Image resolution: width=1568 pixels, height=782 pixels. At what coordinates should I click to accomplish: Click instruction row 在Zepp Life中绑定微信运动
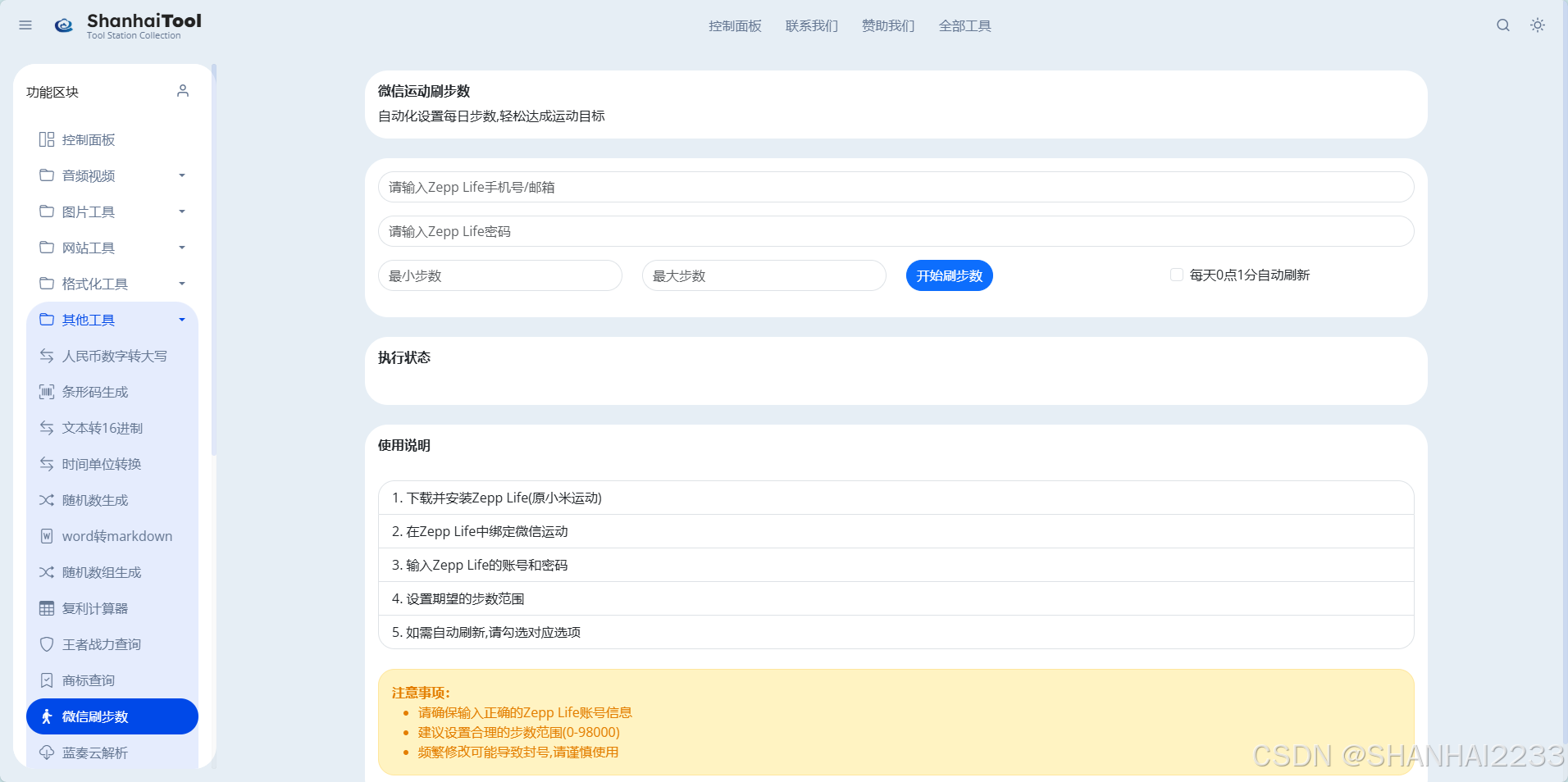pos(896,531)
